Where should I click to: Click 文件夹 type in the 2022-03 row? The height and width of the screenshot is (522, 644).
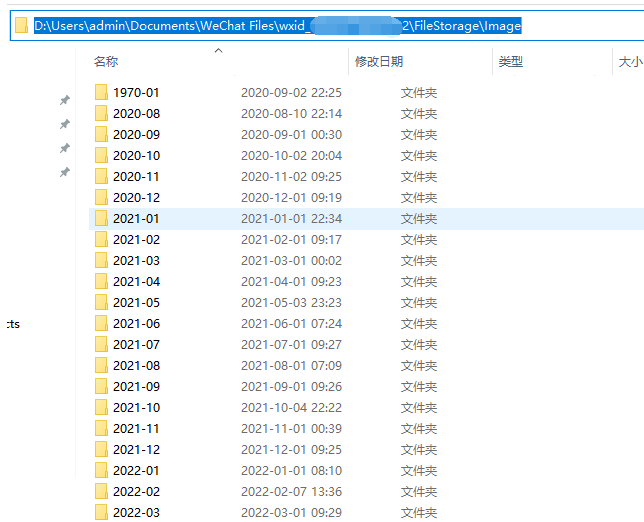click(419, 512)
